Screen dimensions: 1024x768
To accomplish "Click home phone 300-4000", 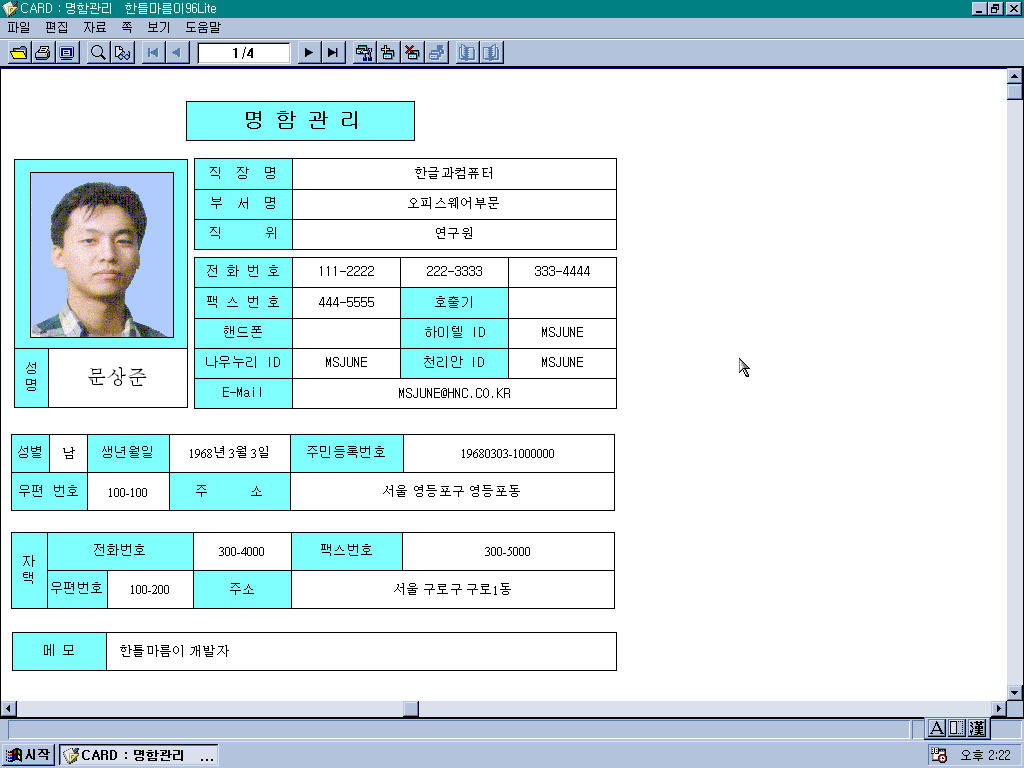I will click(242, 552).
